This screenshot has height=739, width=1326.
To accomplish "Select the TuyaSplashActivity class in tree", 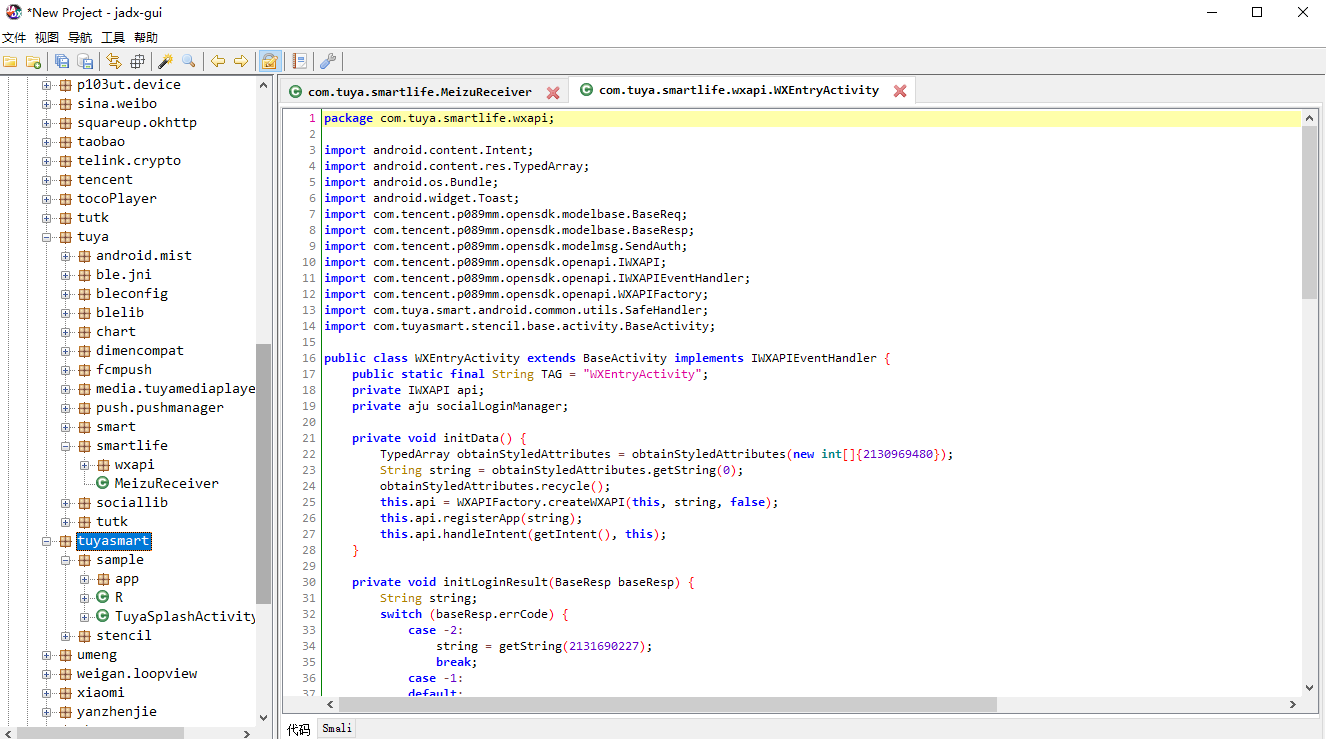I will pos(185,617).
